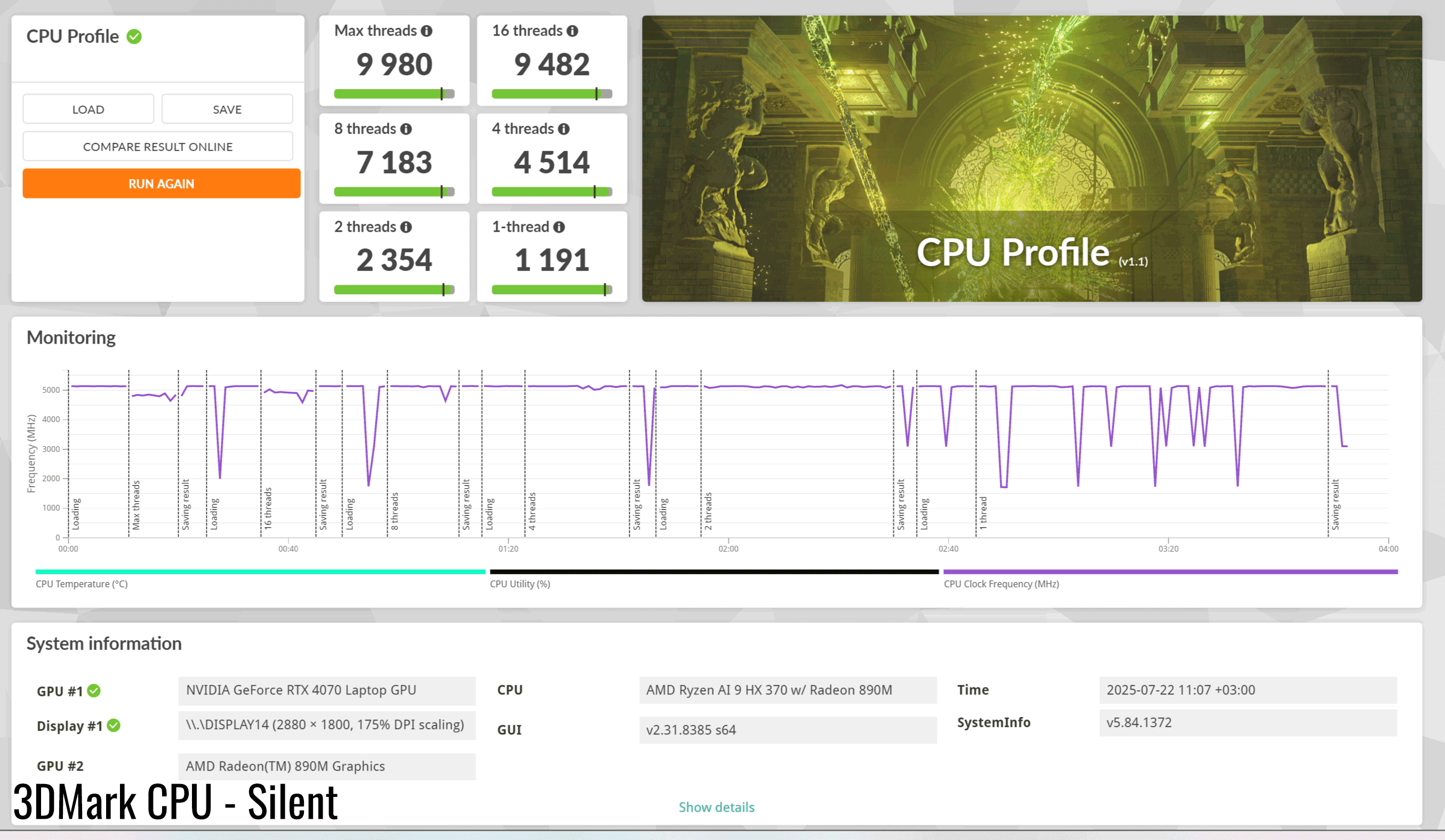Click the Max threads marker in the graph
This screenshot has width=1445, height=840.
pyautogui.click(x=136, y=505)
